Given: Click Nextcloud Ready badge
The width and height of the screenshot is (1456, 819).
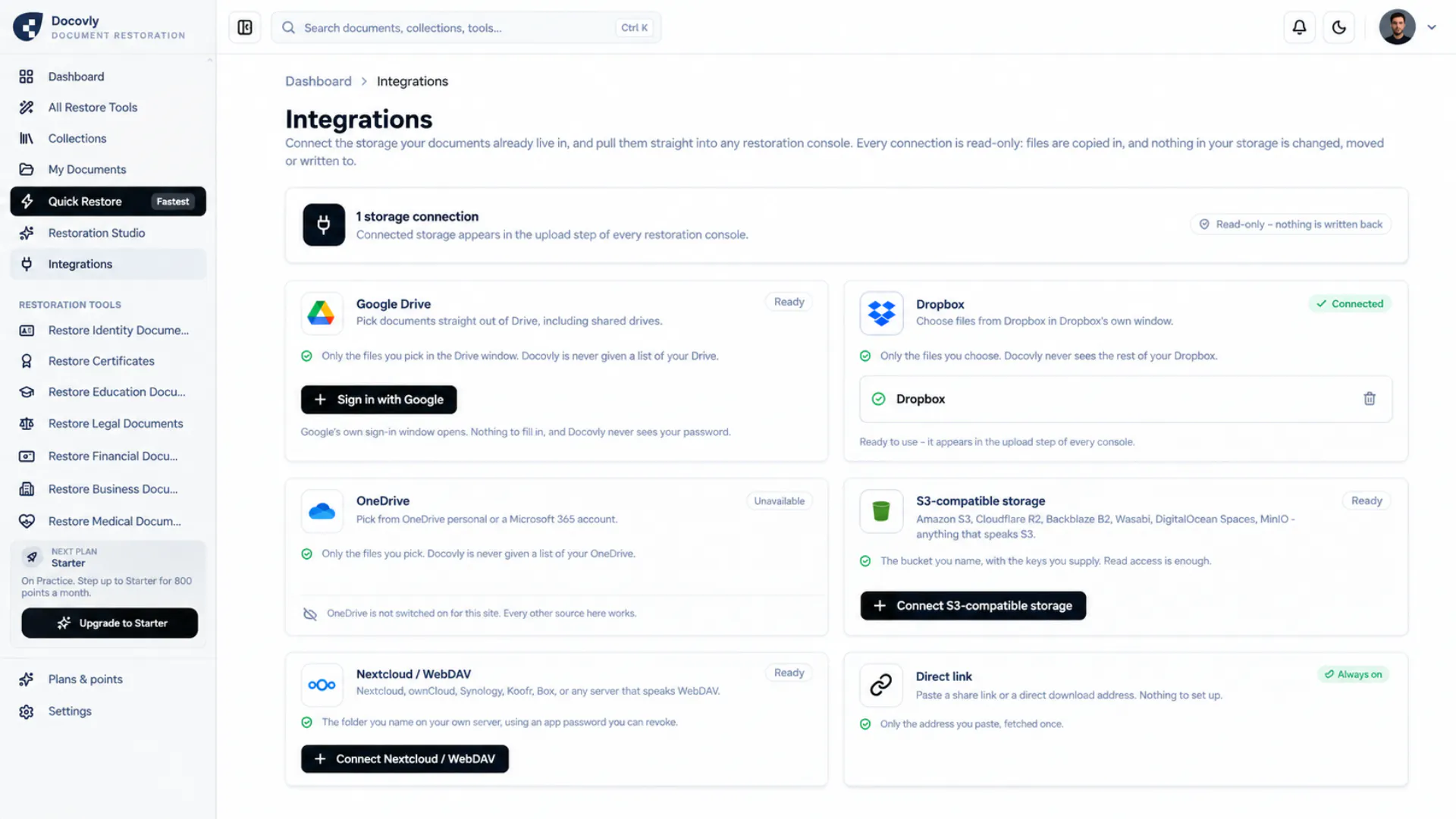Looking at the screenshot, I should (789, 673).
